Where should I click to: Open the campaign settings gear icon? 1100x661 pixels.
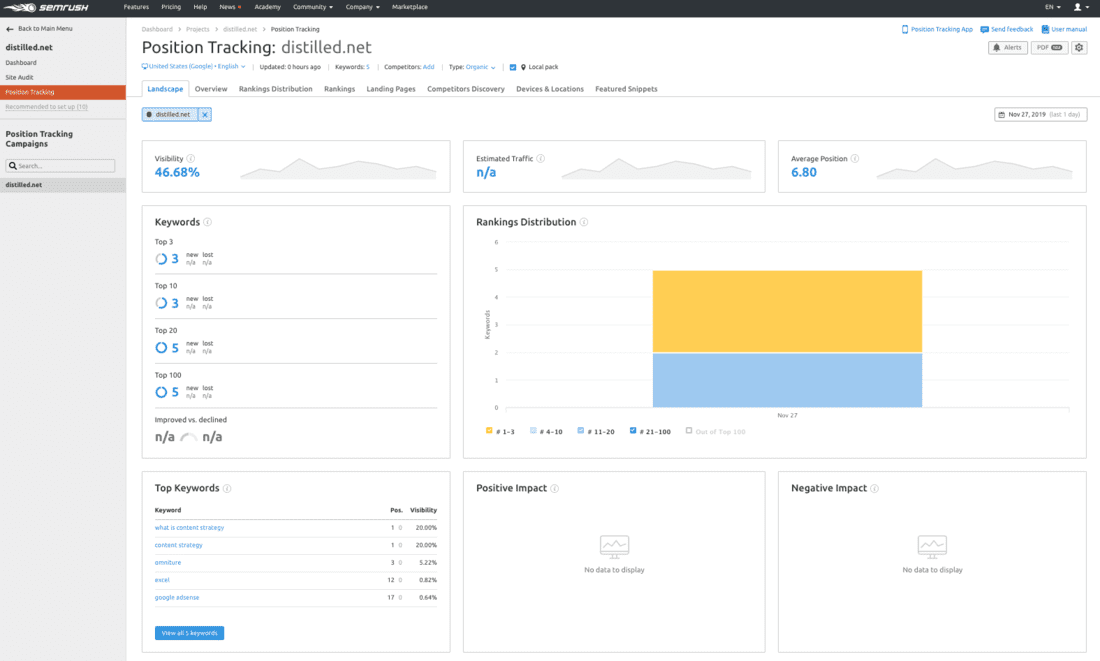point(1079,47)
